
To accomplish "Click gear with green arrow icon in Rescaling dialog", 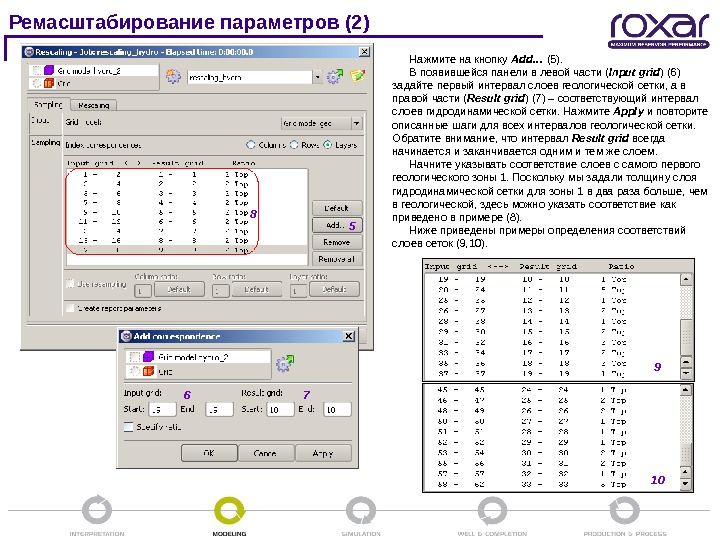I will [335, 77].
